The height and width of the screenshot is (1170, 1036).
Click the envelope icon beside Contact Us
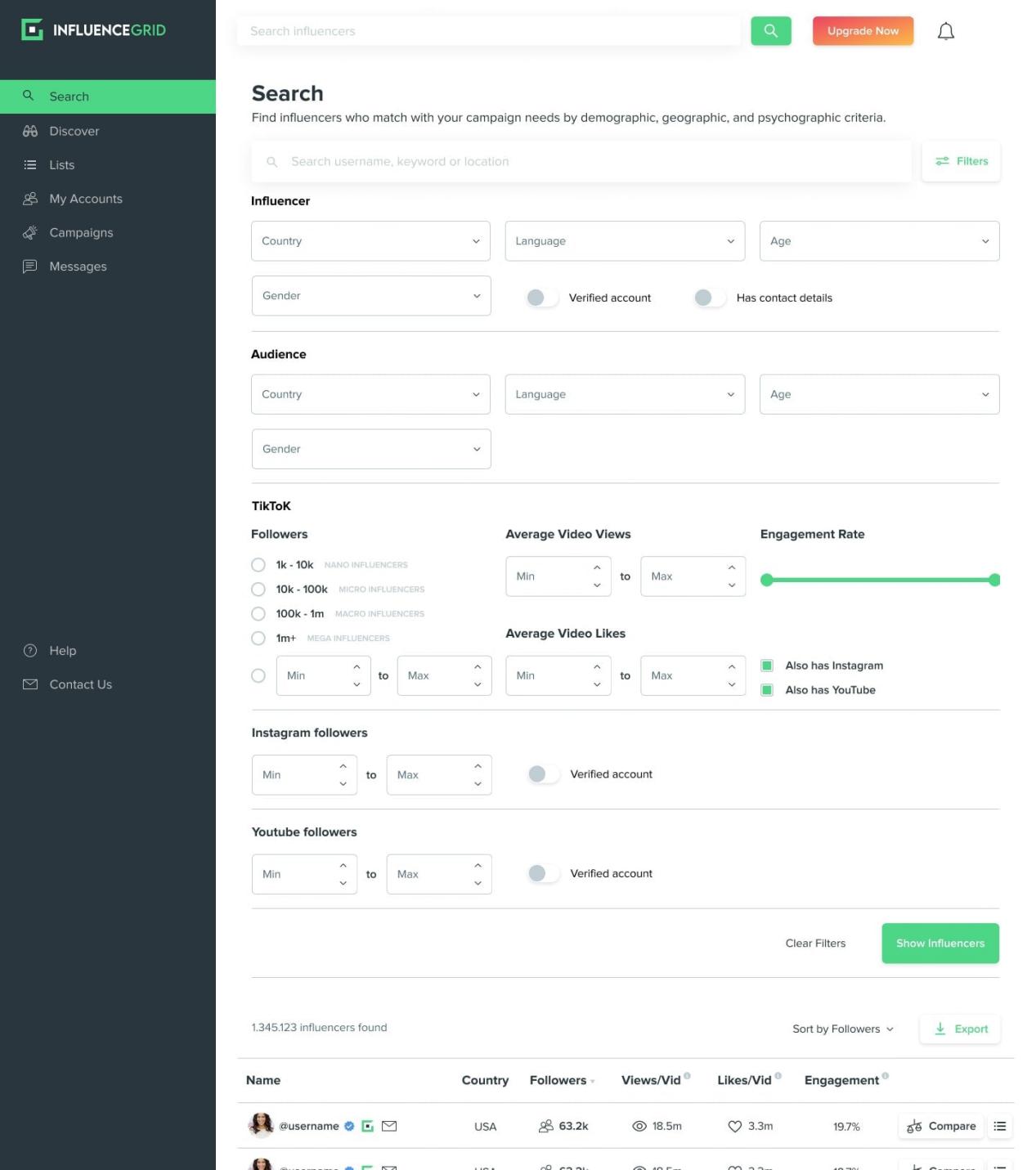[x=30, y=684]
